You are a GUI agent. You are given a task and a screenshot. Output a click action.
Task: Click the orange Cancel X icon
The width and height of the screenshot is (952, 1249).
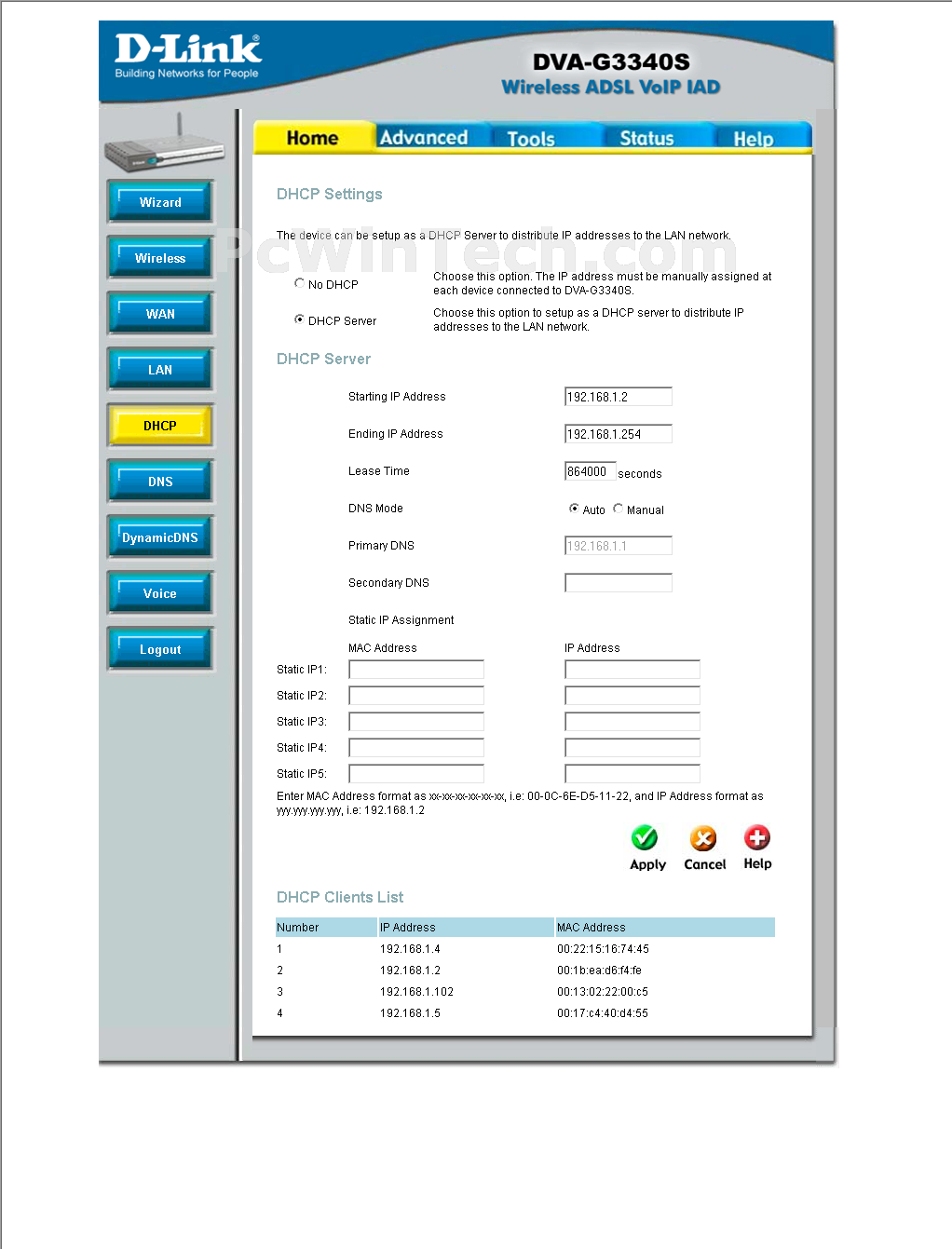click(x=703, y=838)
